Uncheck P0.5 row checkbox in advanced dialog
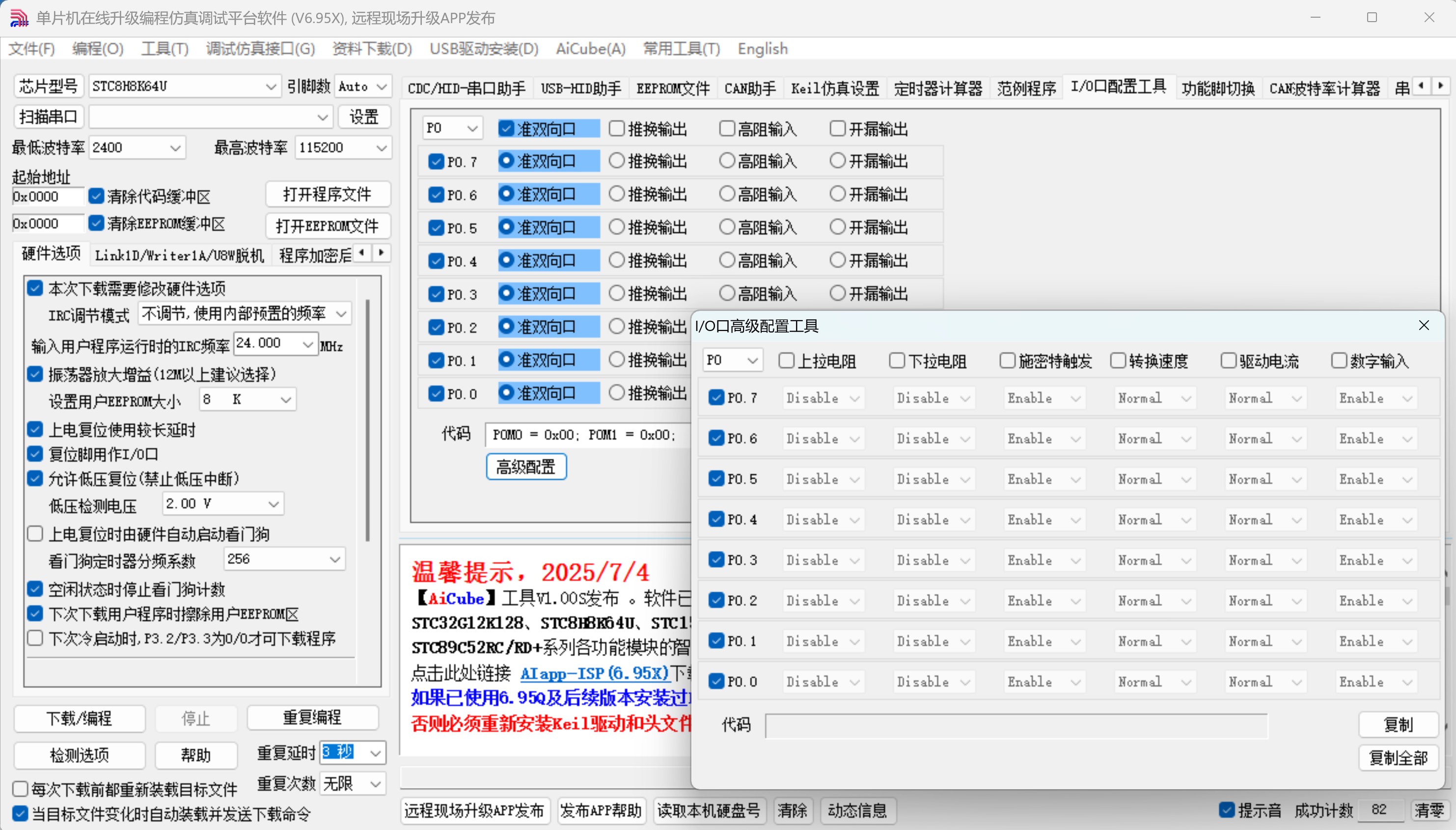 pyautogui.click(x=716, y=478)
